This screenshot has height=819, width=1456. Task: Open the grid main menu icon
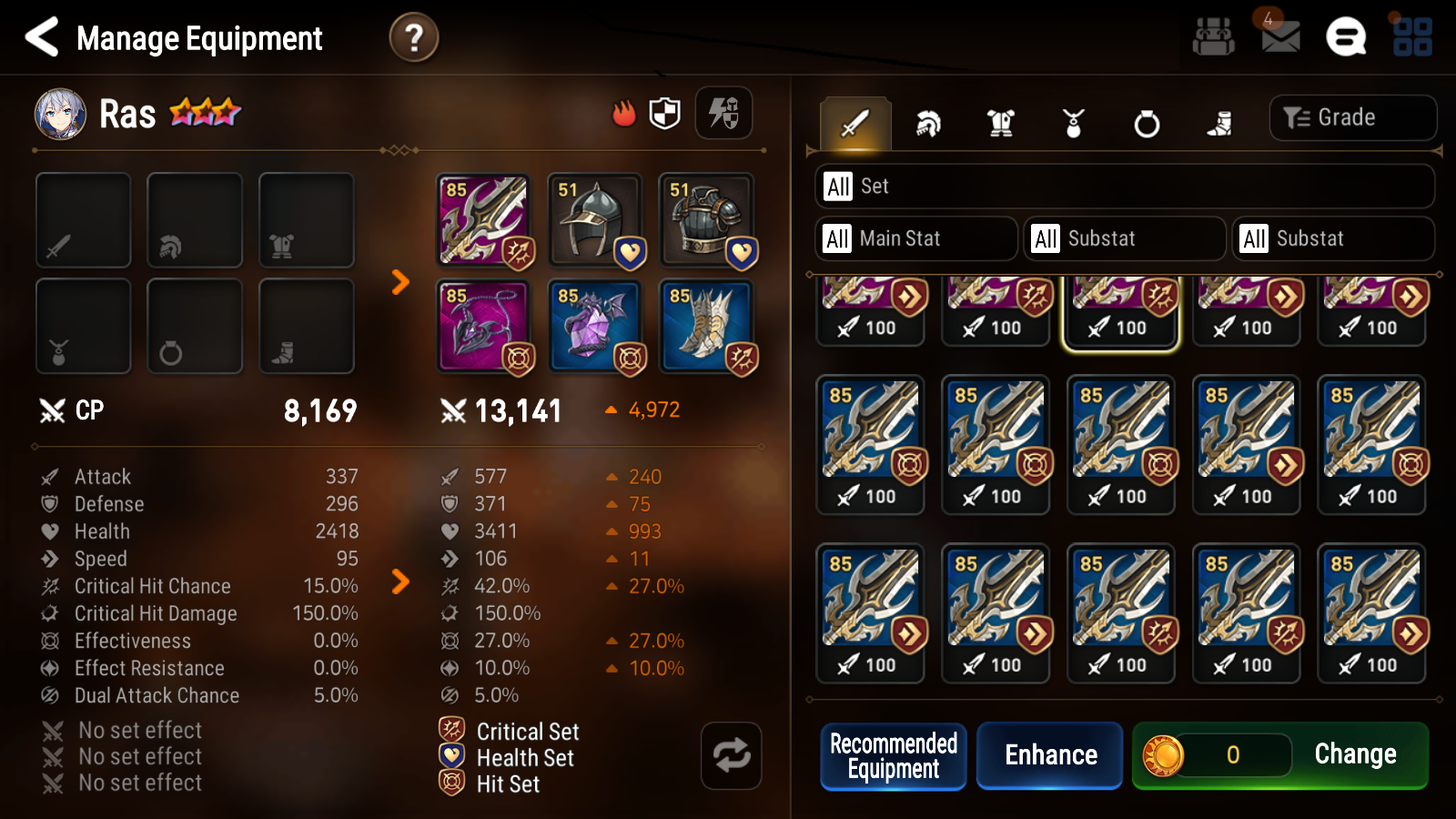pyautogui.click(x=1412, y=37)
